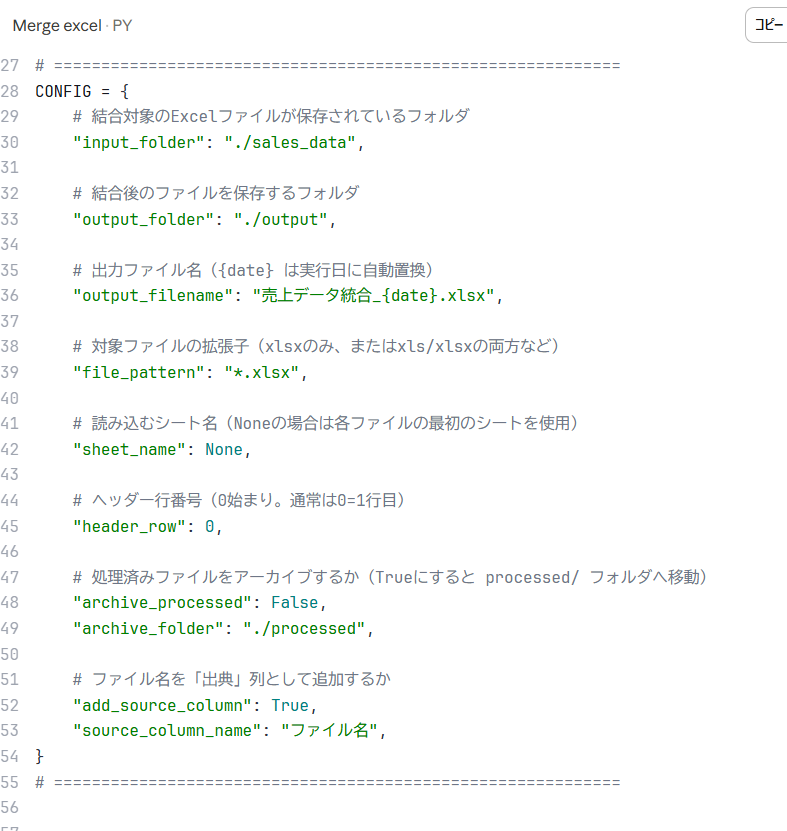Click the "source_column_name" key
787x831 pixels.
[x=168, y=731]
